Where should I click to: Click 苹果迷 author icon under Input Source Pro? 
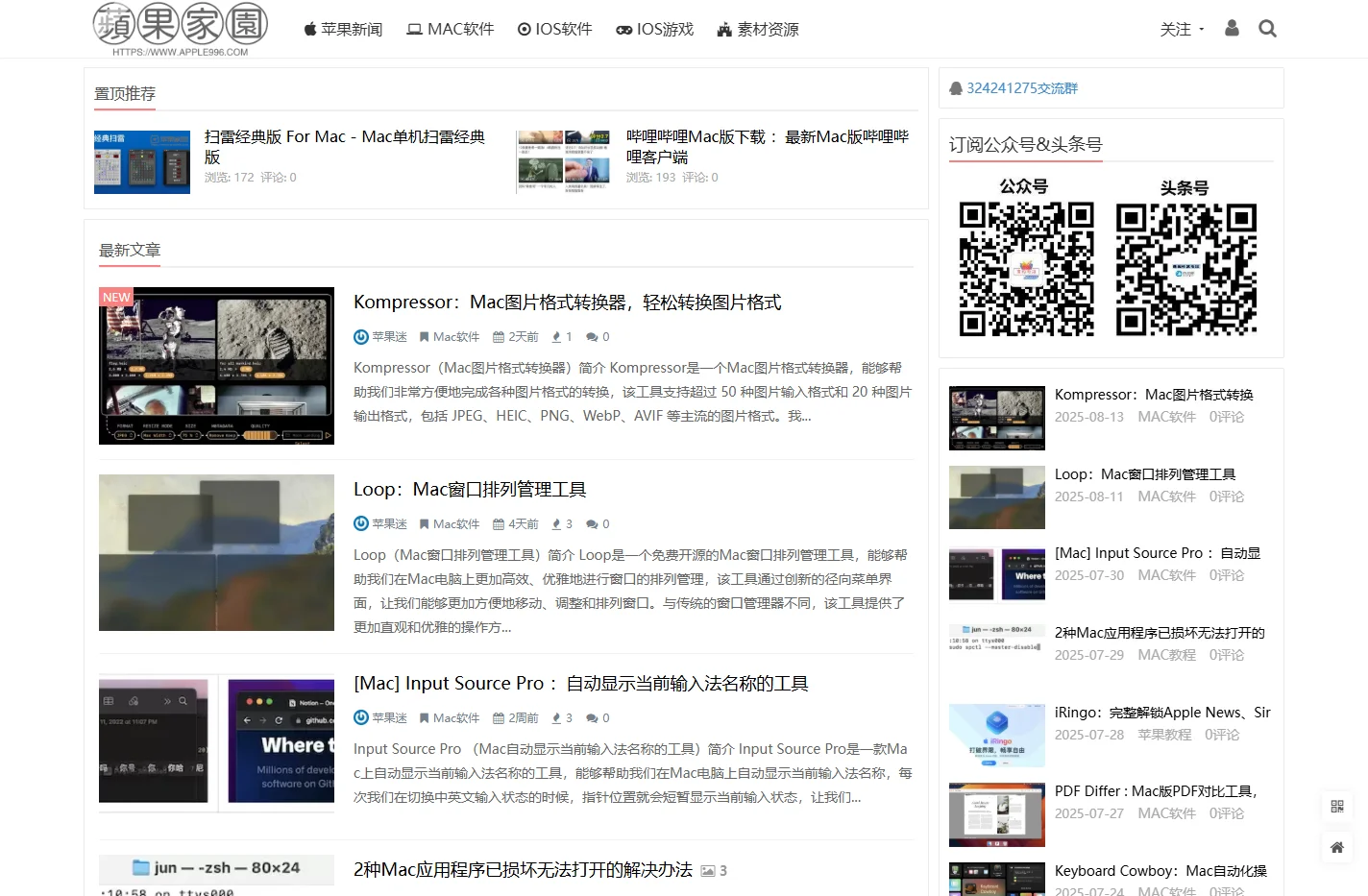[x=361, y=718]
